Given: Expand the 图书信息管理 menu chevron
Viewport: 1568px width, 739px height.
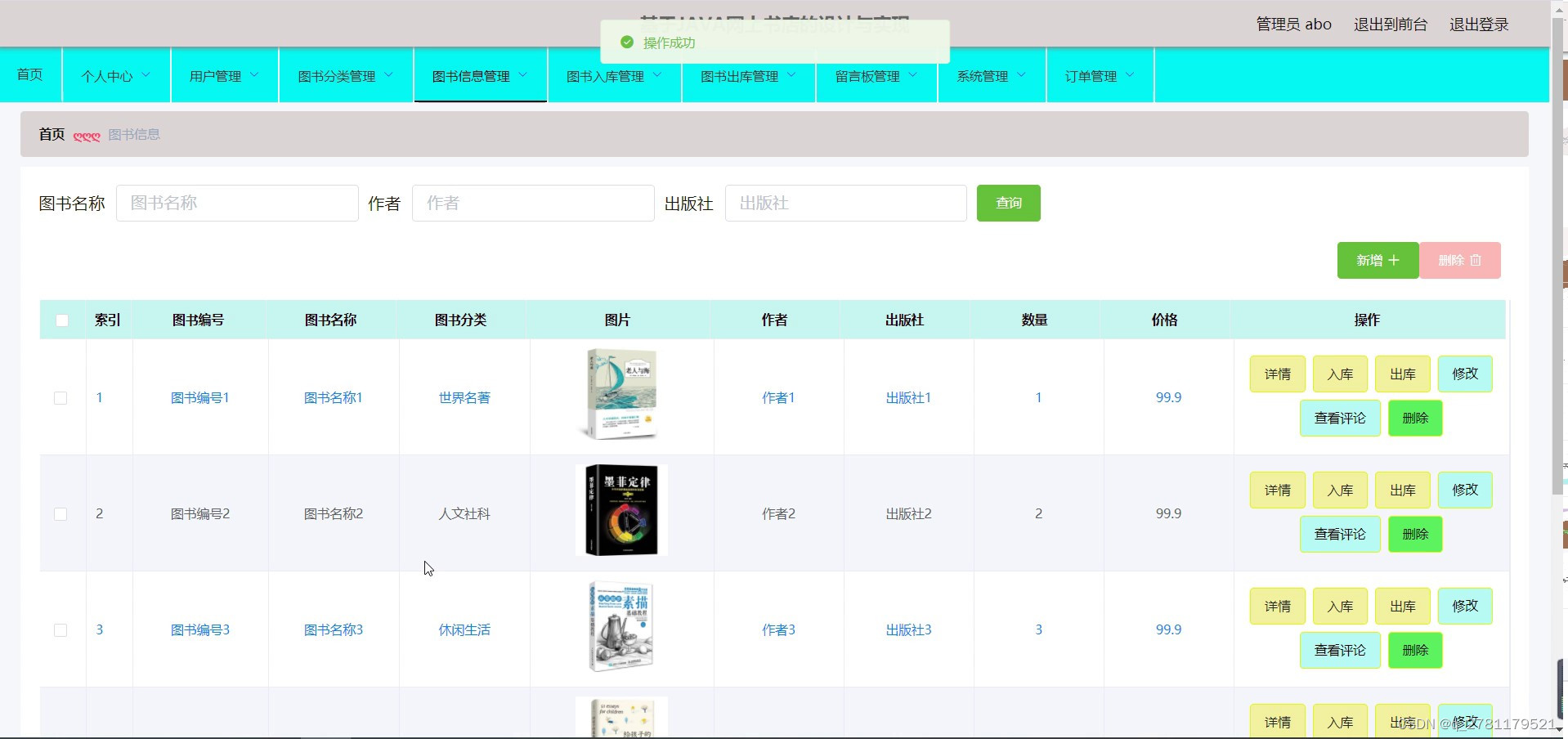Looking at the screenshot, I should [522, 75].
